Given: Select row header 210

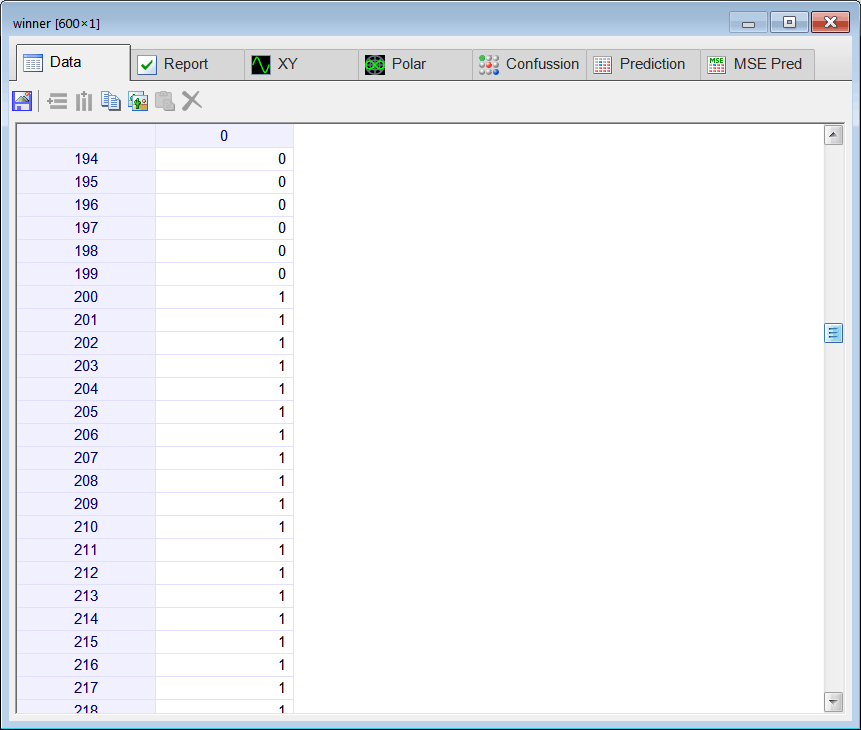Looking at the screenshot, I should click(x=86, y=527).
